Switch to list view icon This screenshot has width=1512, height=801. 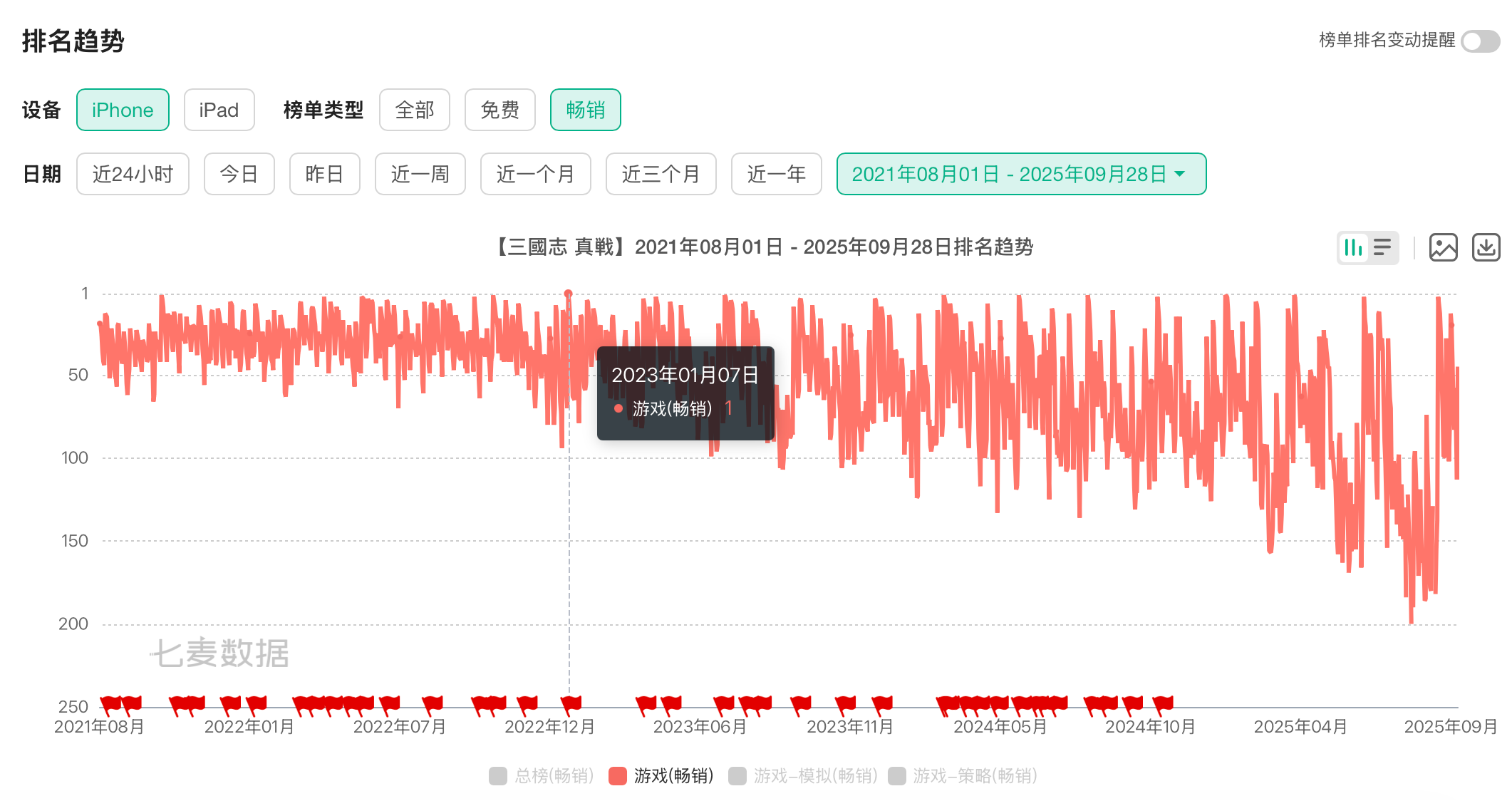coord(1382,247)
